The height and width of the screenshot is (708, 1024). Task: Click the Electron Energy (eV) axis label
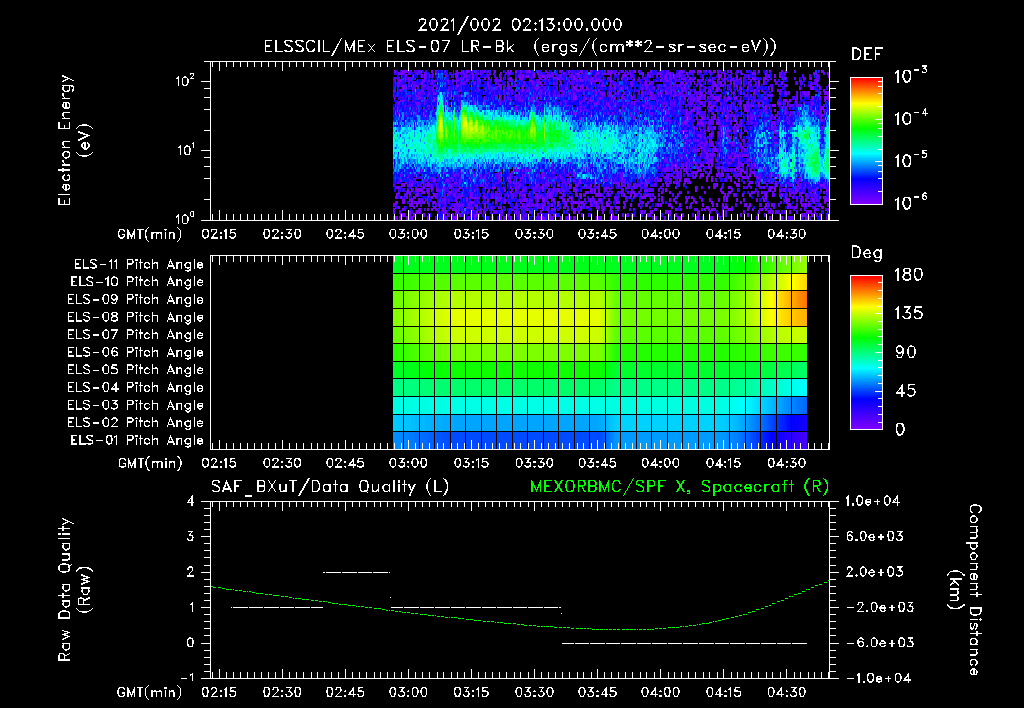coord(74,140)
